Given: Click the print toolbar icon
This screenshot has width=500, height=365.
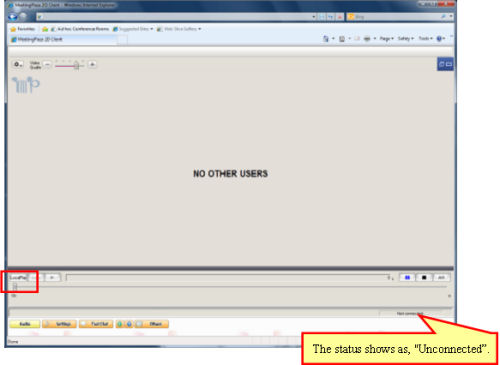Looking at the screenshot, I should [x=367, y=39].
